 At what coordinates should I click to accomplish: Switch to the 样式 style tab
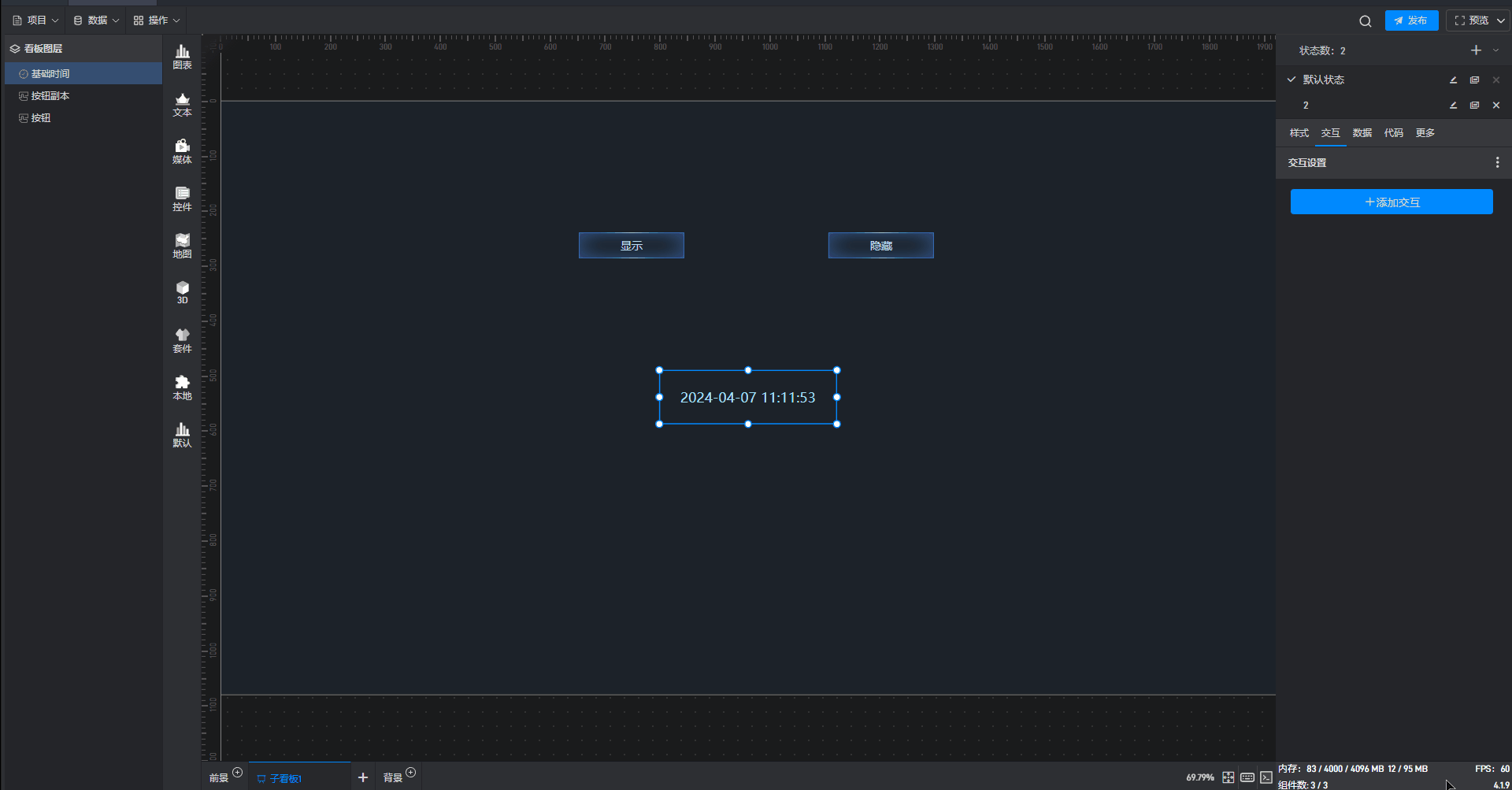coord(1299,133)
